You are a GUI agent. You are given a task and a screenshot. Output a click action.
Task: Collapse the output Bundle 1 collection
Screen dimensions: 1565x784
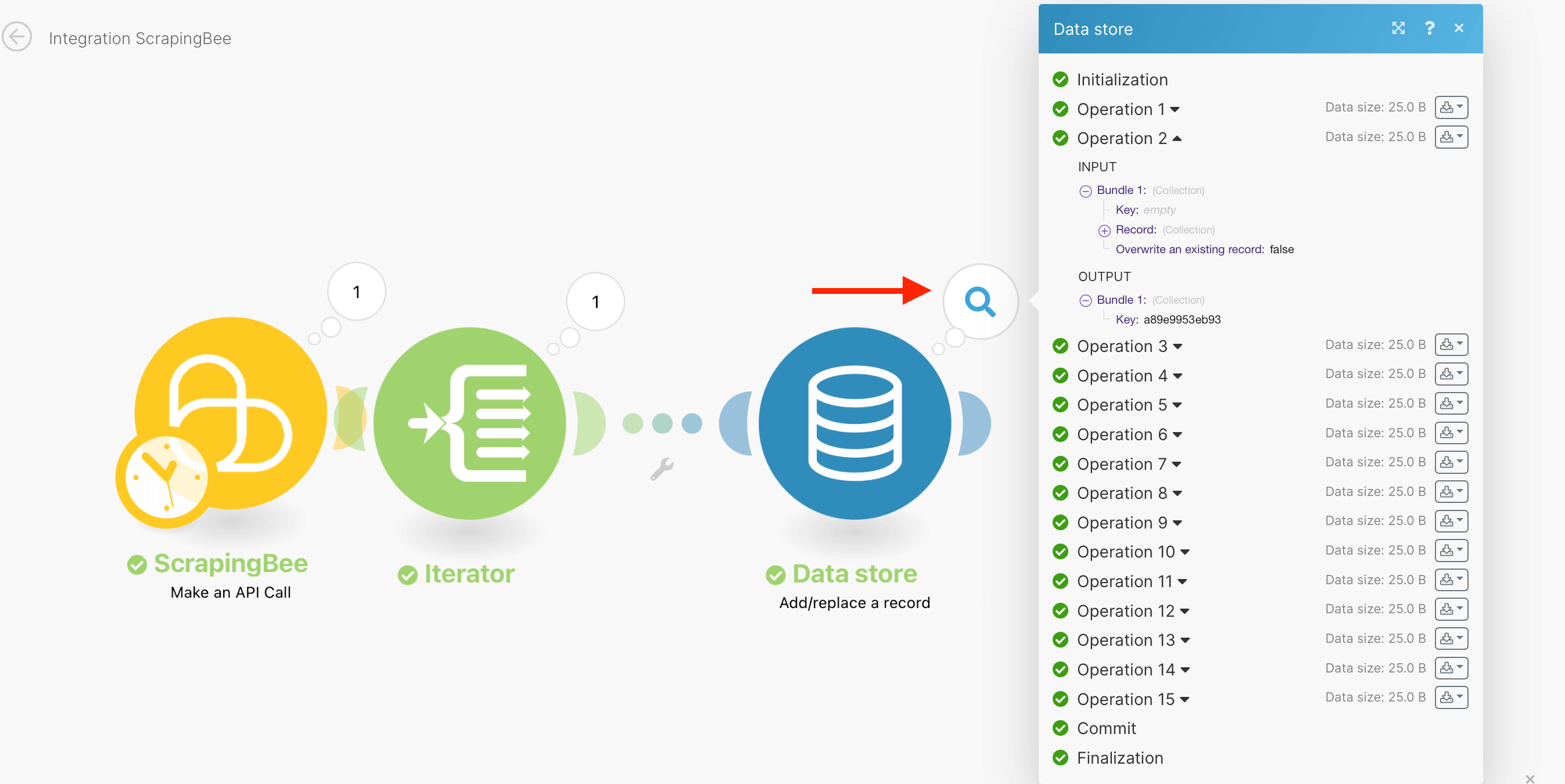tap(1085, 301)
